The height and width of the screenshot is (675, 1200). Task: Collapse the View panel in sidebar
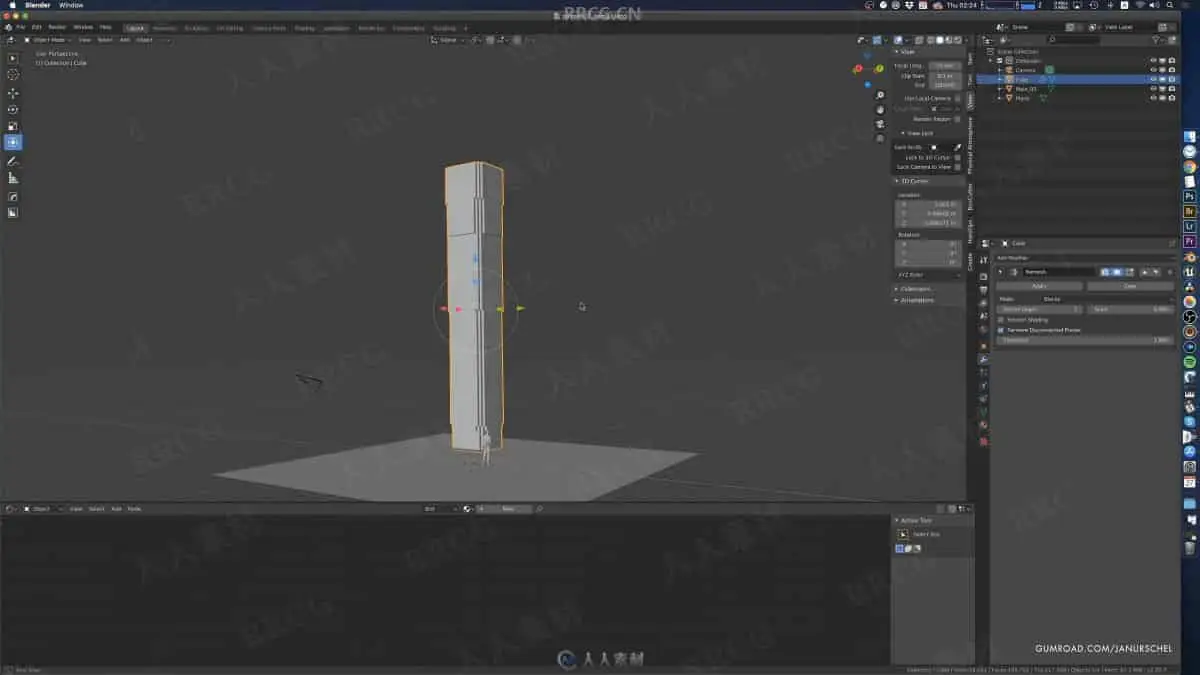tap(896, 52)
